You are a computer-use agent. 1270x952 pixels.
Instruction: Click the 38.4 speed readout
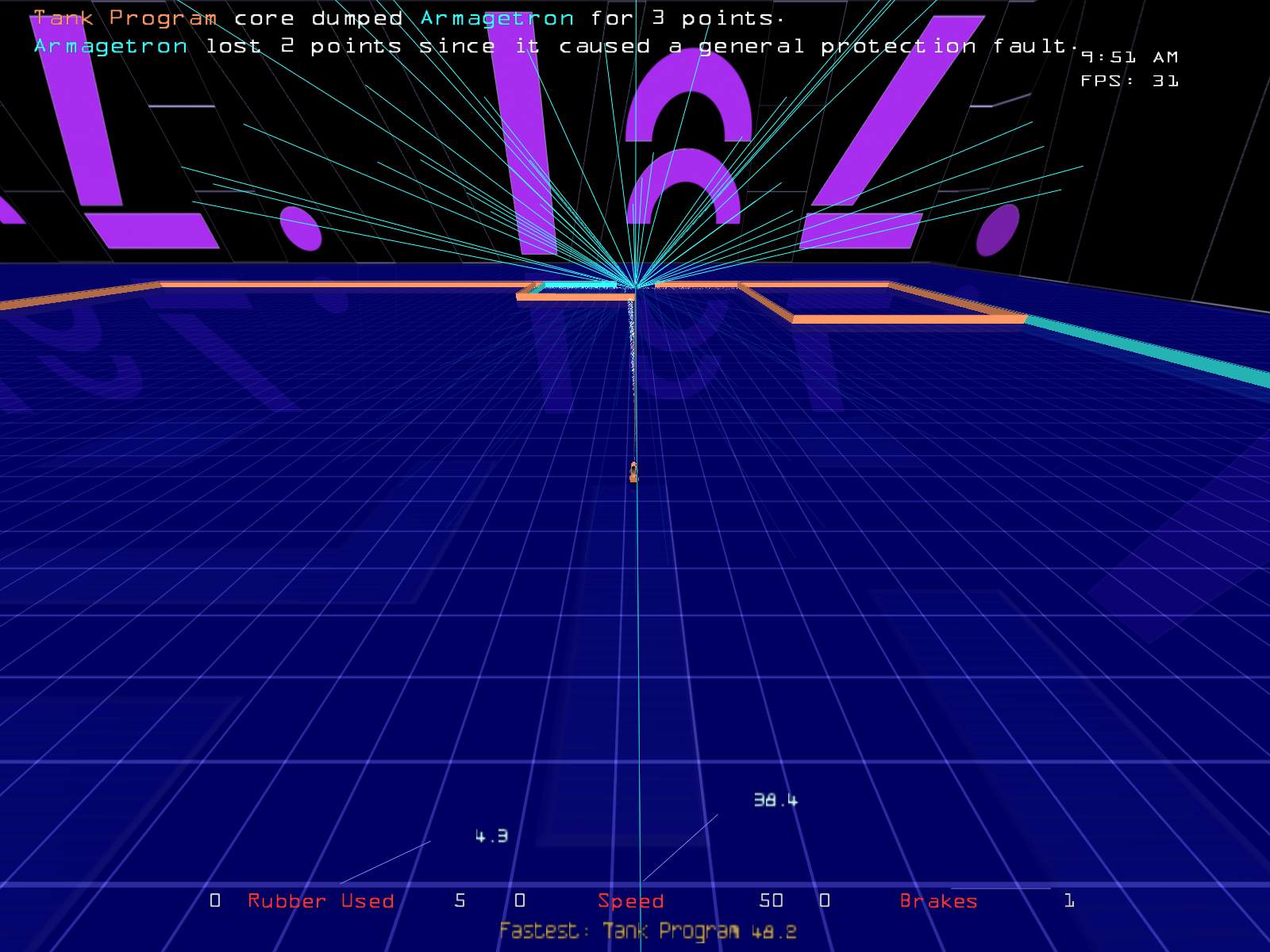pyautogui.click(x=775, y=800)
